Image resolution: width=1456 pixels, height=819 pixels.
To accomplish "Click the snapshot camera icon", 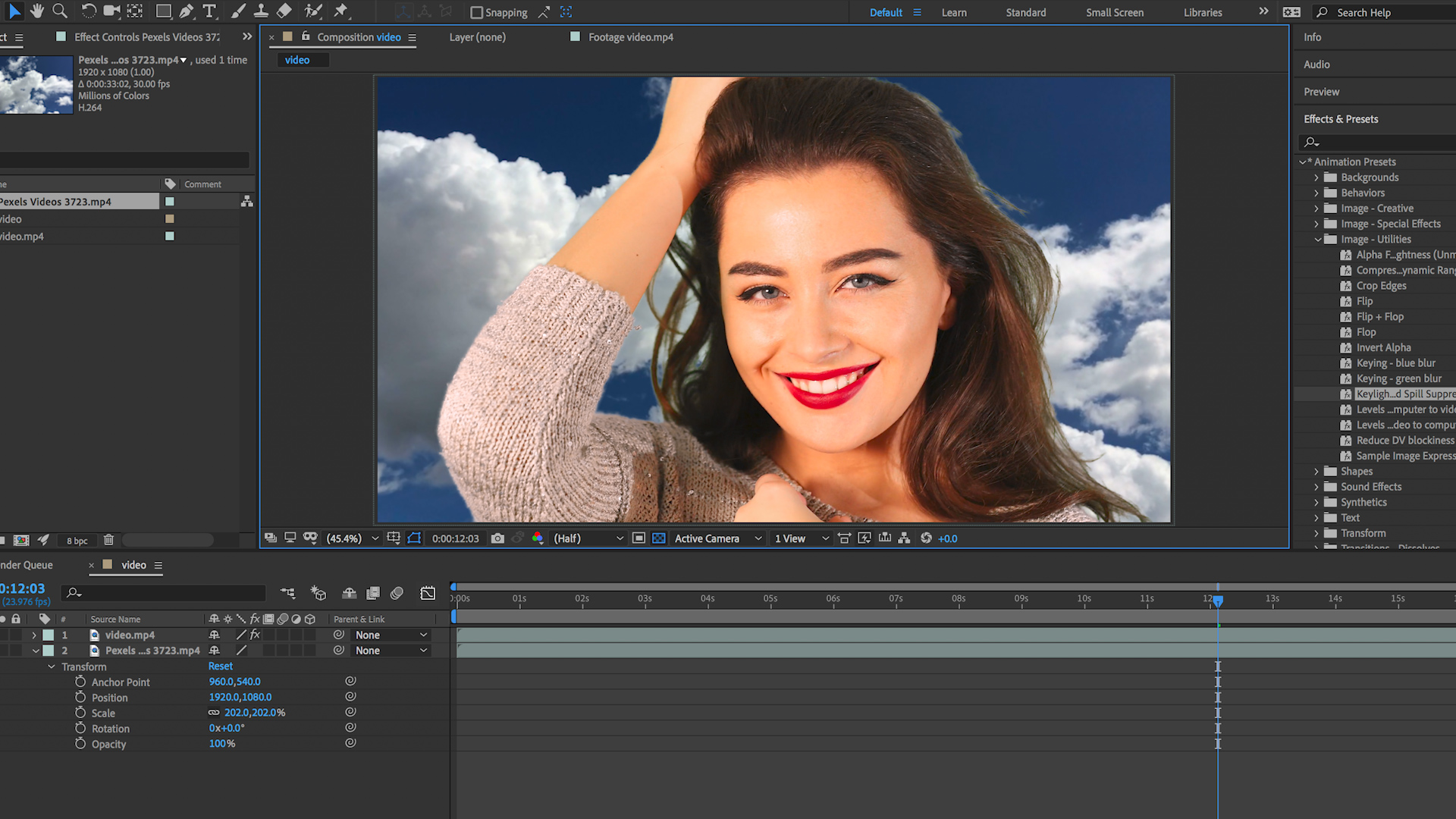I will tap(497, 538).
